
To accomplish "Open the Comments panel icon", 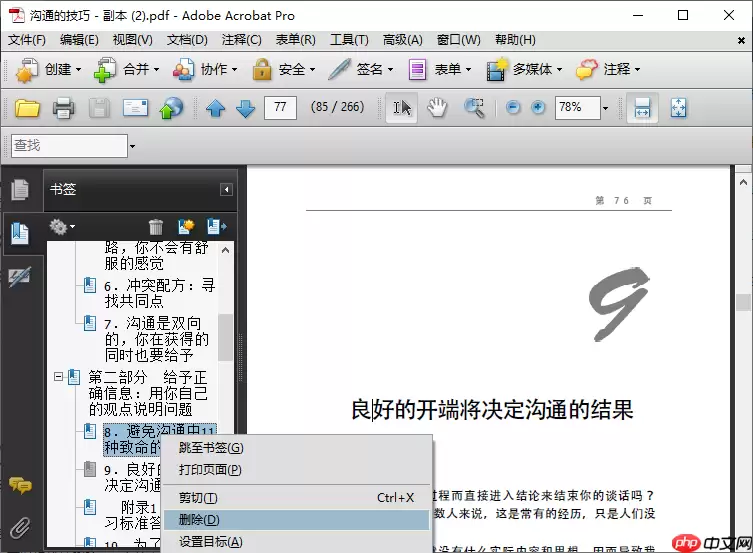I will coord(20,485).
